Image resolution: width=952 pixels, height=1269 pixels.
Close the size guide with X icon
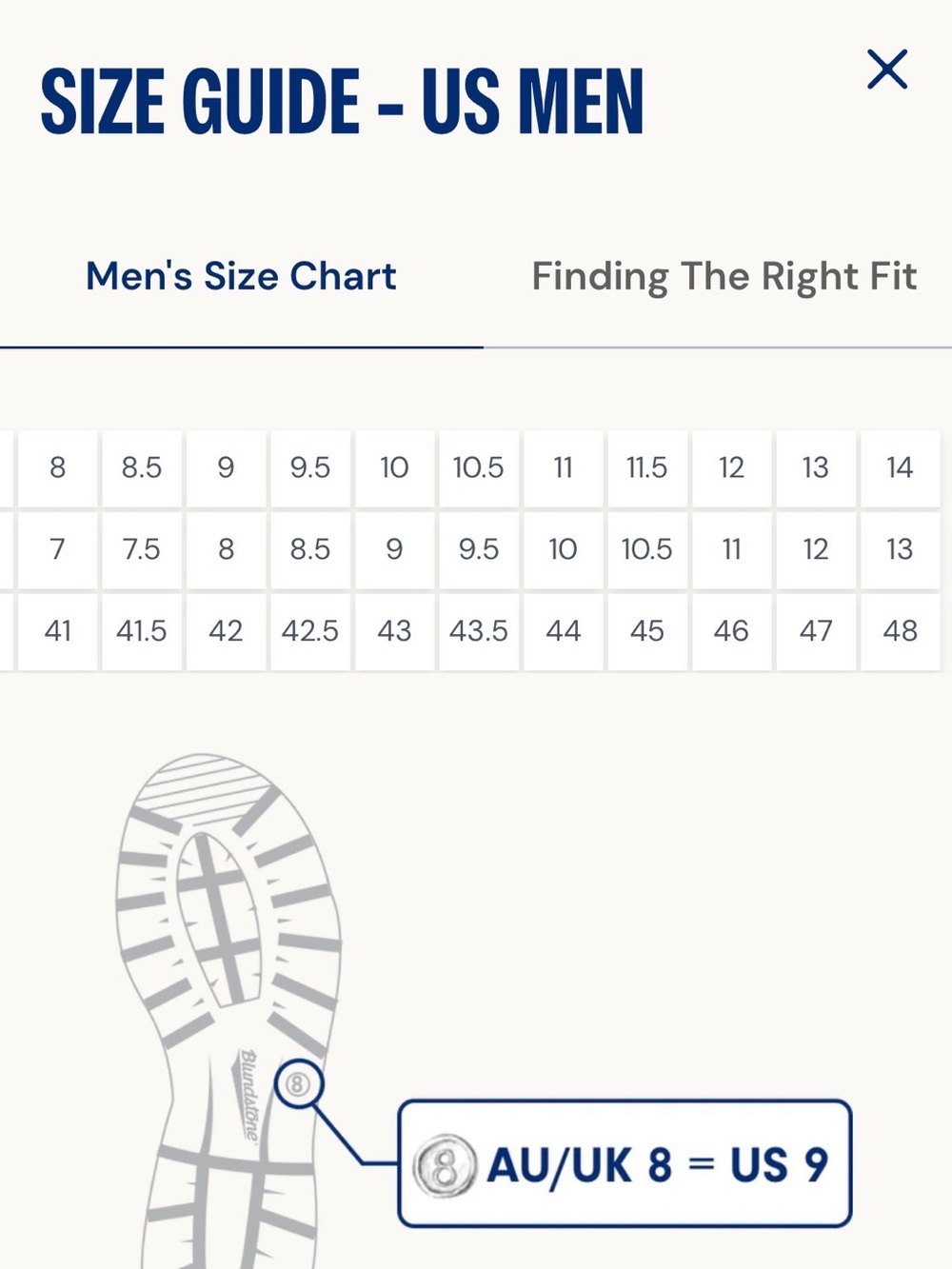point(887,69)
